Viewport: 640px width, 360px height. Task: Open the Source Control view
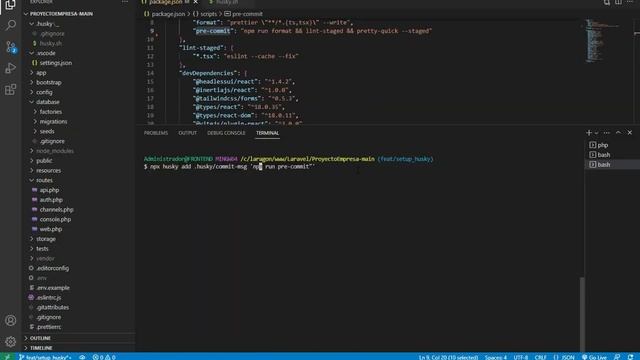(10, 47)
